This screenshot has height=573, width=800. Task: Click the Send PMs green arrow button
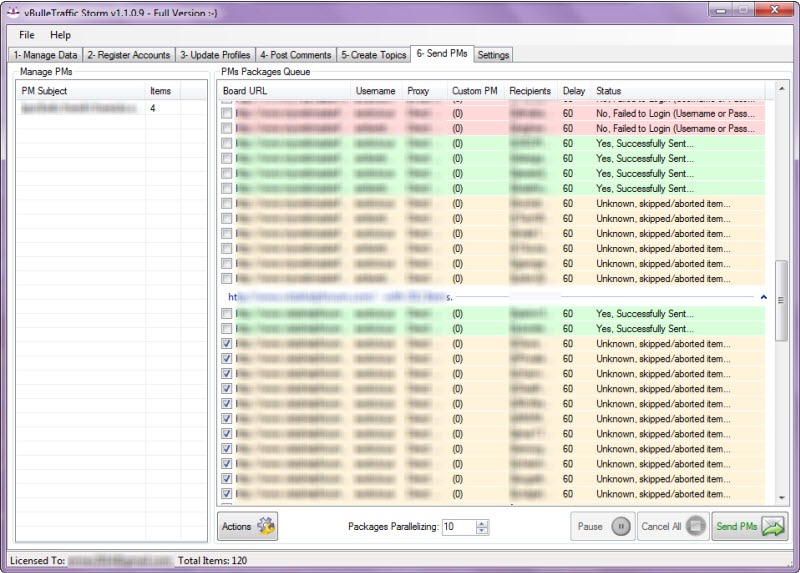750,526
